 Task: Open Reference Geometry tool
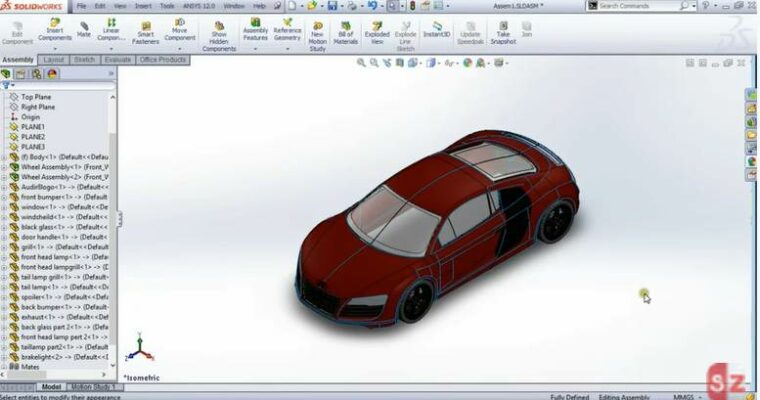coord(287,30)
